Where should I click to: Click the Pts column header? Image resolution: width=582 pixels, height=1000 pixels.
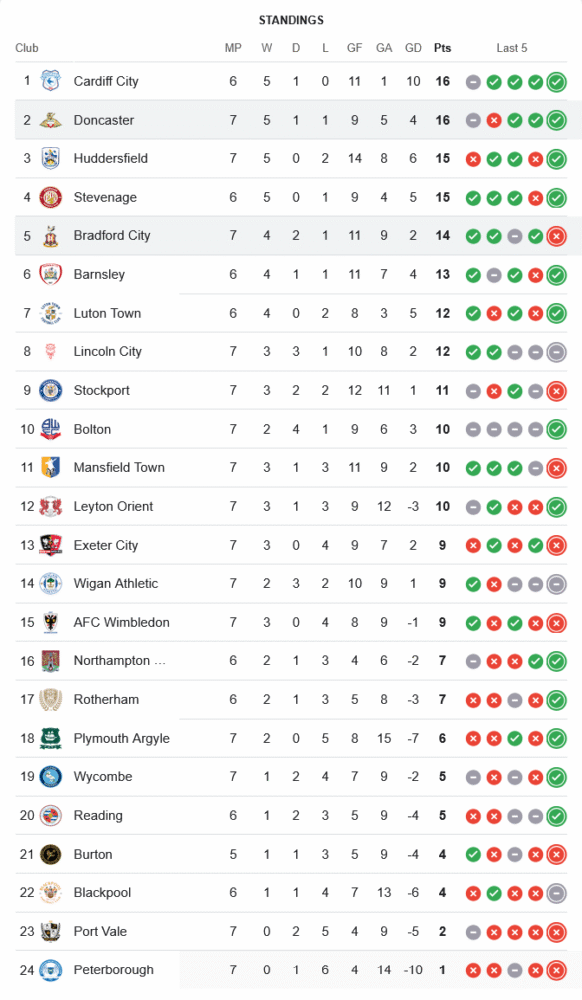pyautogui.click(x=442, y=48)
